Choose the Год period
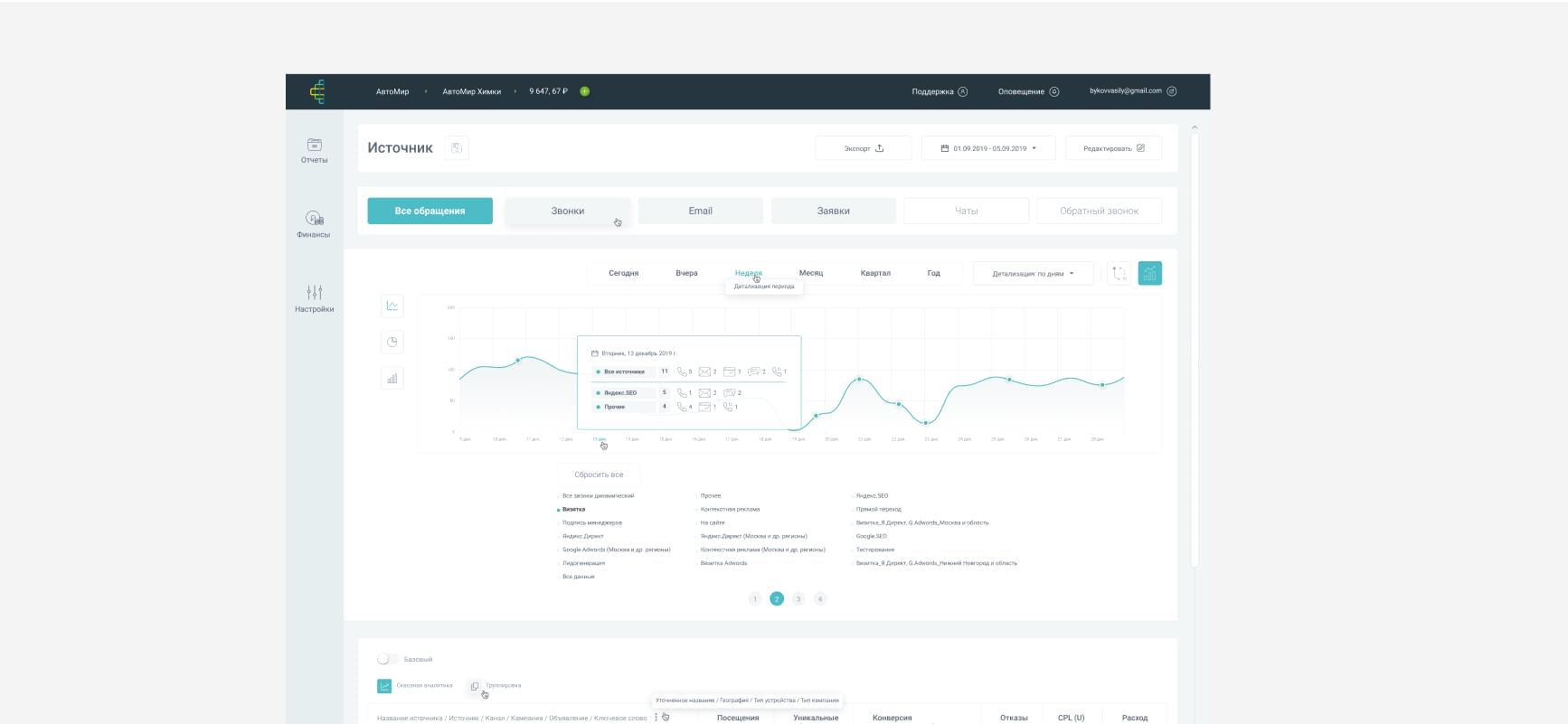Screen dimensions: 1568x724 [x=934, y=273]
